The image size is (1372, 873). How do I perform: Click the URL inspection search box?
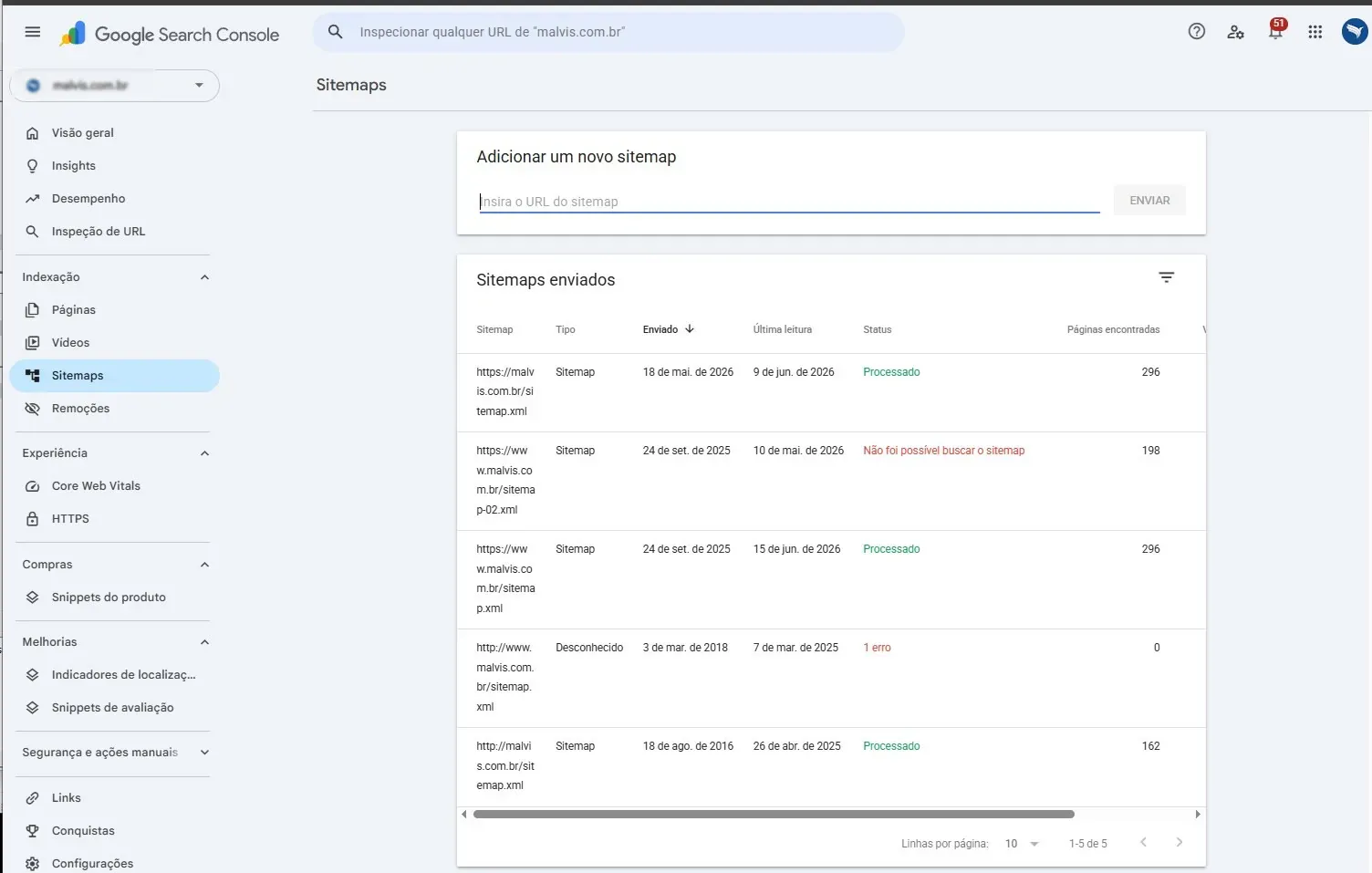tap(608, 32)
